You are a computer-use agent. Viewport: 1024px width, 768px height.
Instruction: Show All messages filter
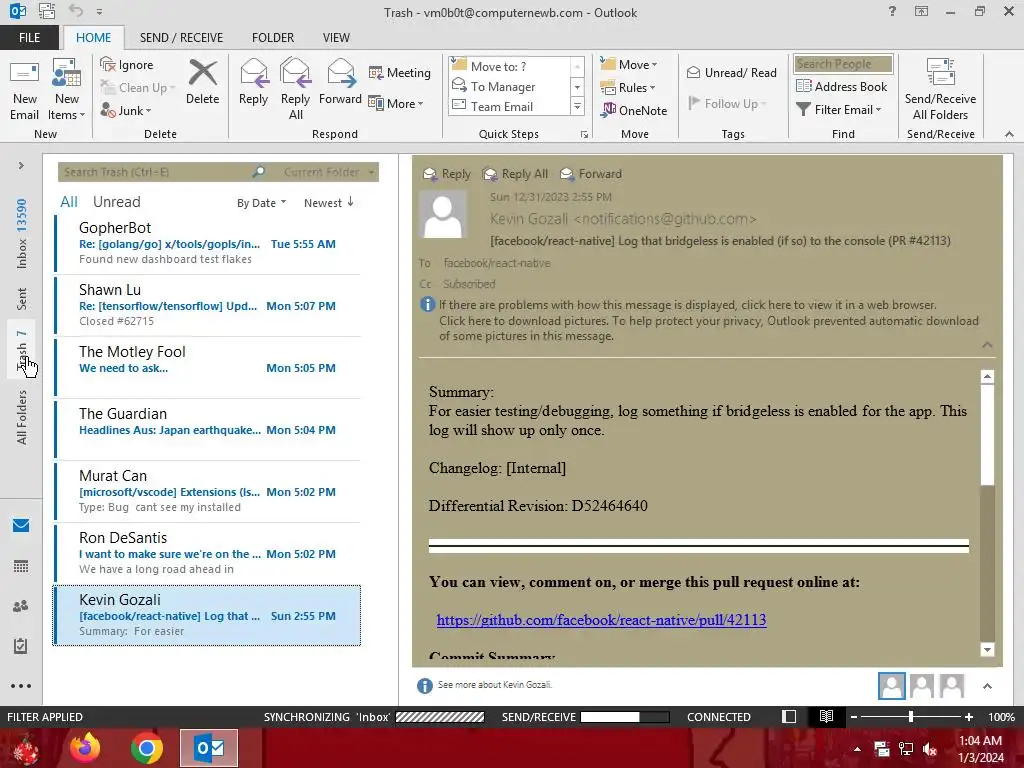[69, 202]
